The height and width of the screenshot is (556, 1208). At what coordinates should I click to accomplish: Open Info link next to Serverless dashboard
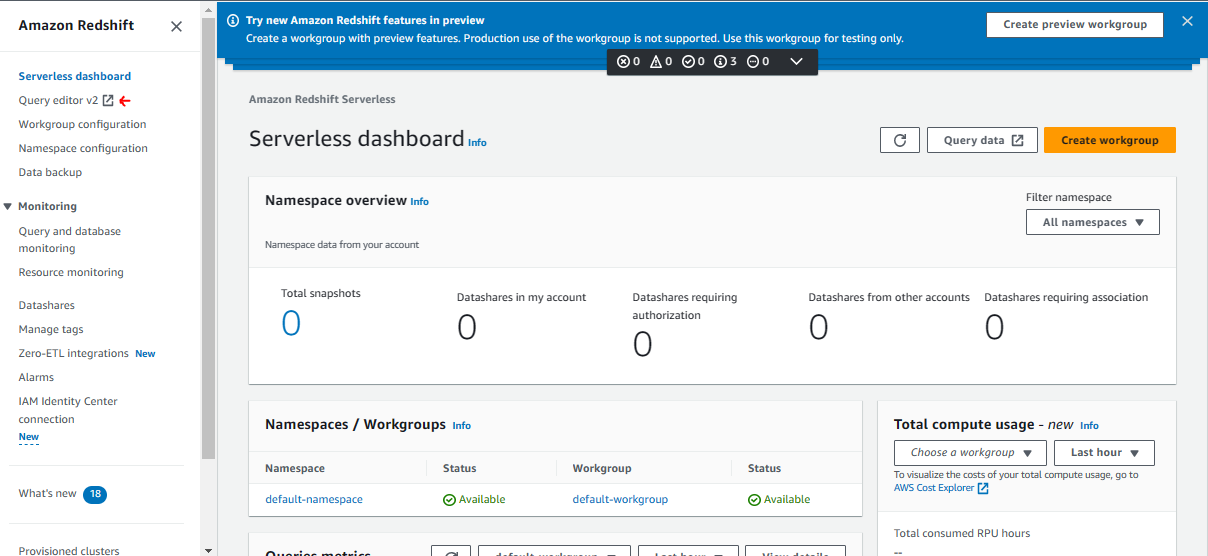(x=478, y=143)
